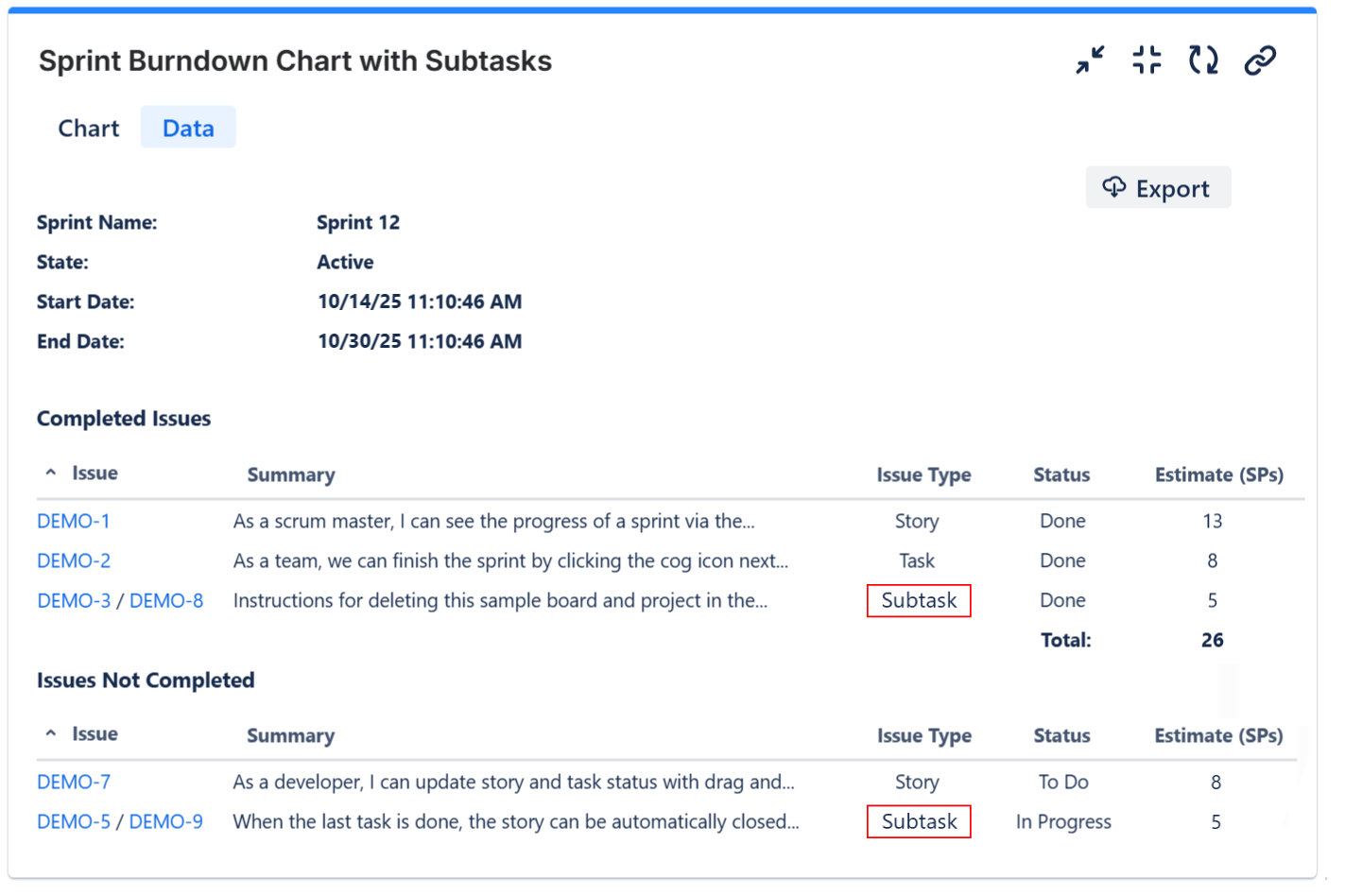Viewport: 1345px width, 896px height.
Task: Open parent issue DEMO-3
Action: [x=75, y=600]
